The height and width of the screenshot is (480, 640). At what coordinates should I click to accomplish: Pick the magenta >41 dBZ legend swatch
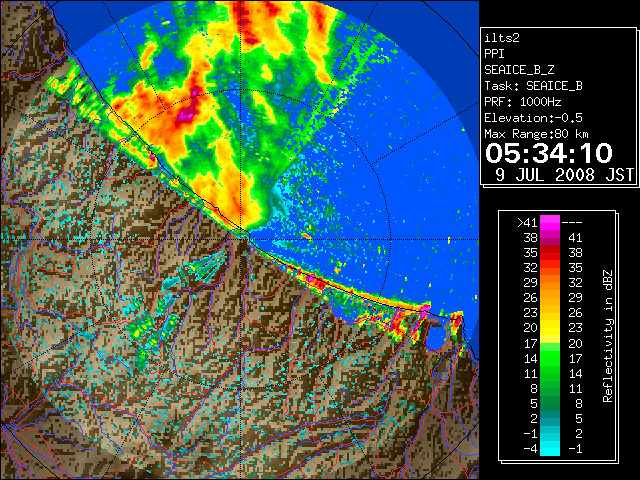point(550,223)
